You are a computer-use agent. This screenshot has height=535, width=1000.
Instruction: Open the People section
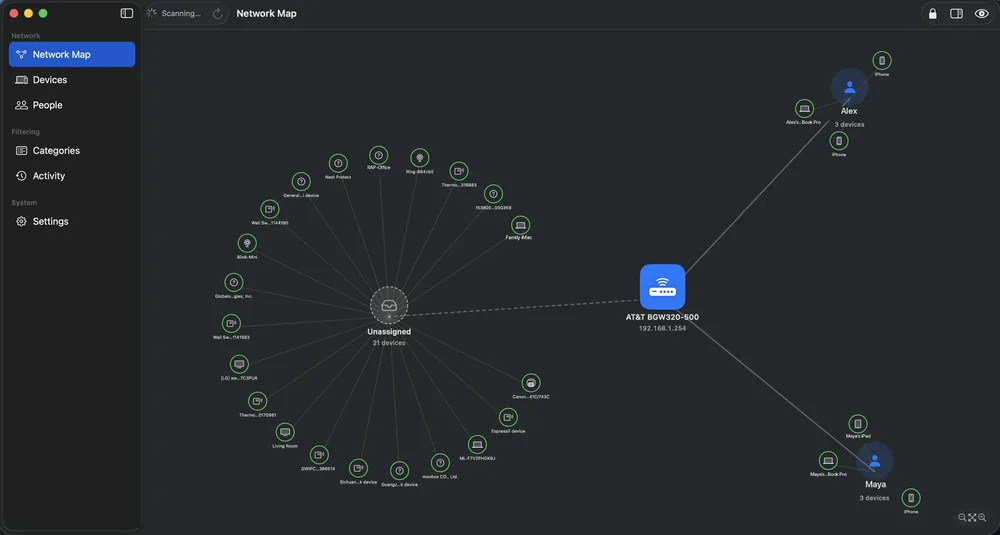point(72,105)
